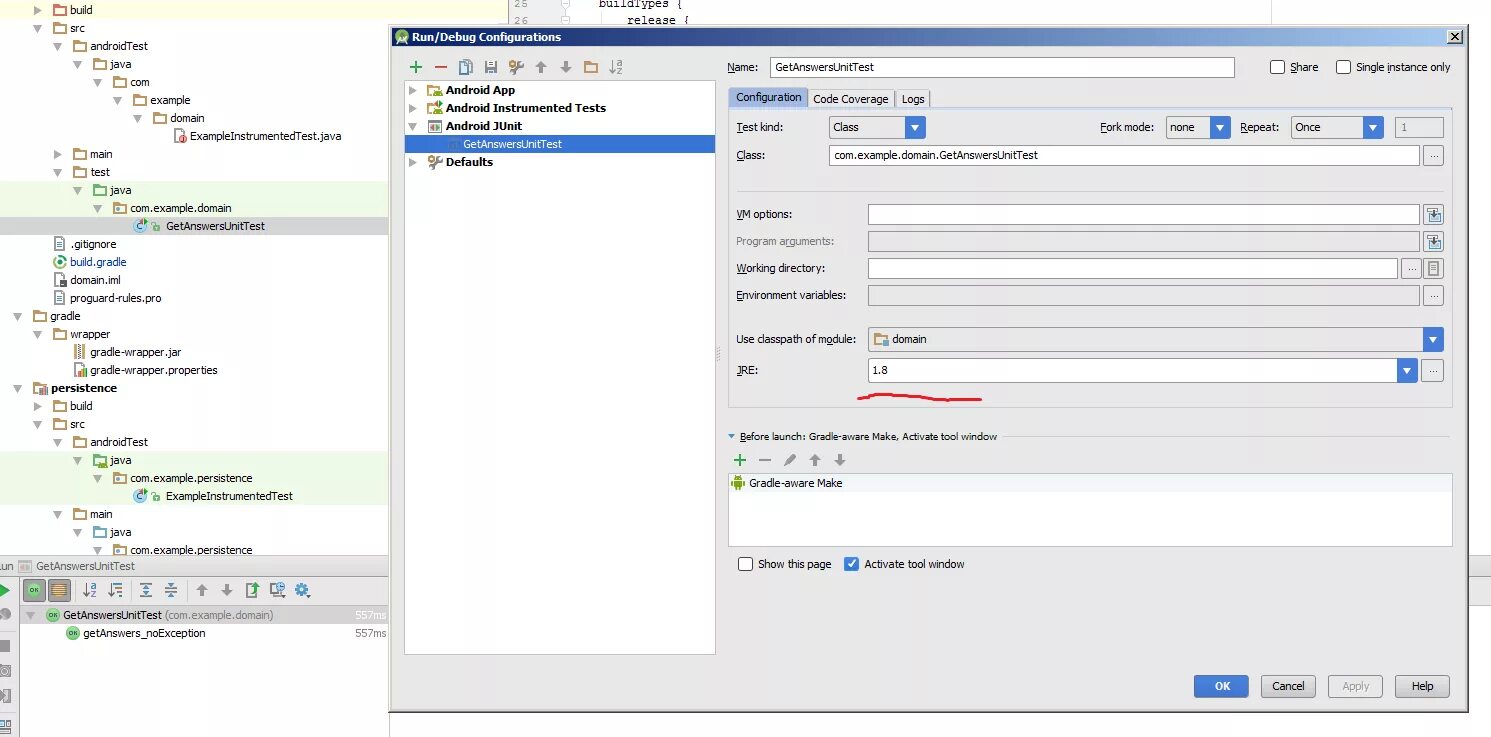Collapse all test result nodes
The height and width of the screenshot is (737, 1491).
click(x=171, y=590)
